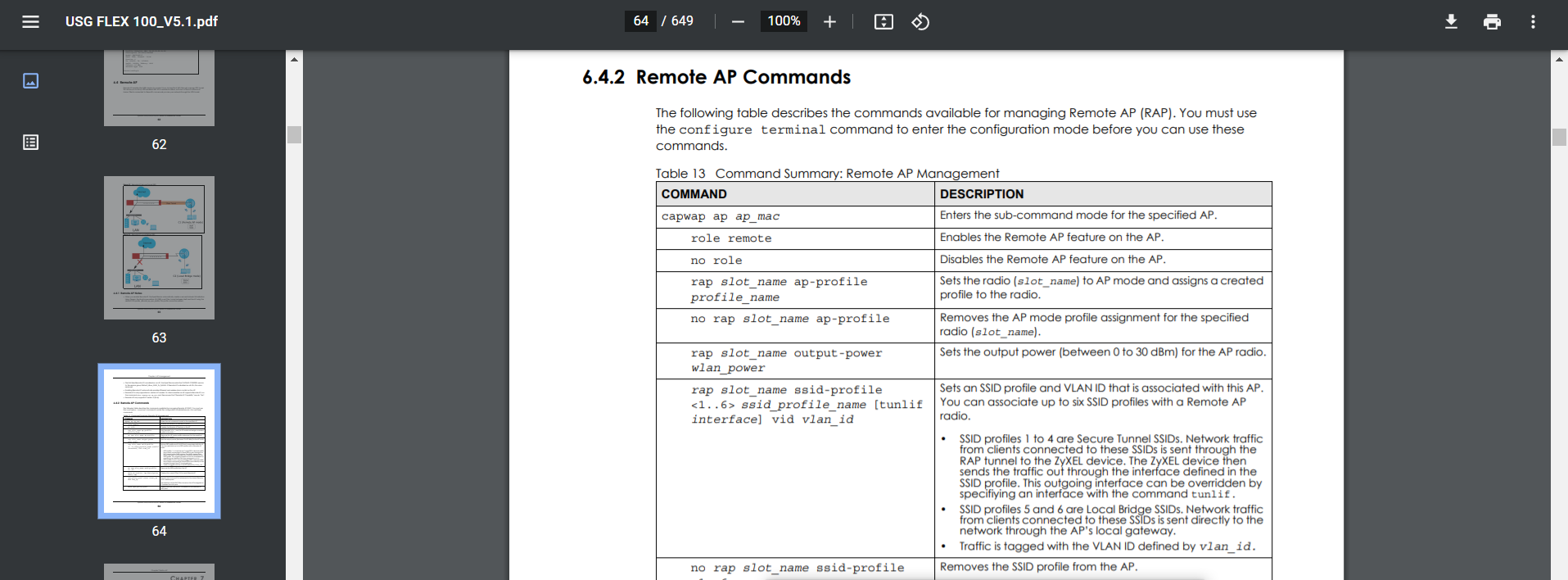
Task: Switch to the thumbnails view tab
Action: 30,80
